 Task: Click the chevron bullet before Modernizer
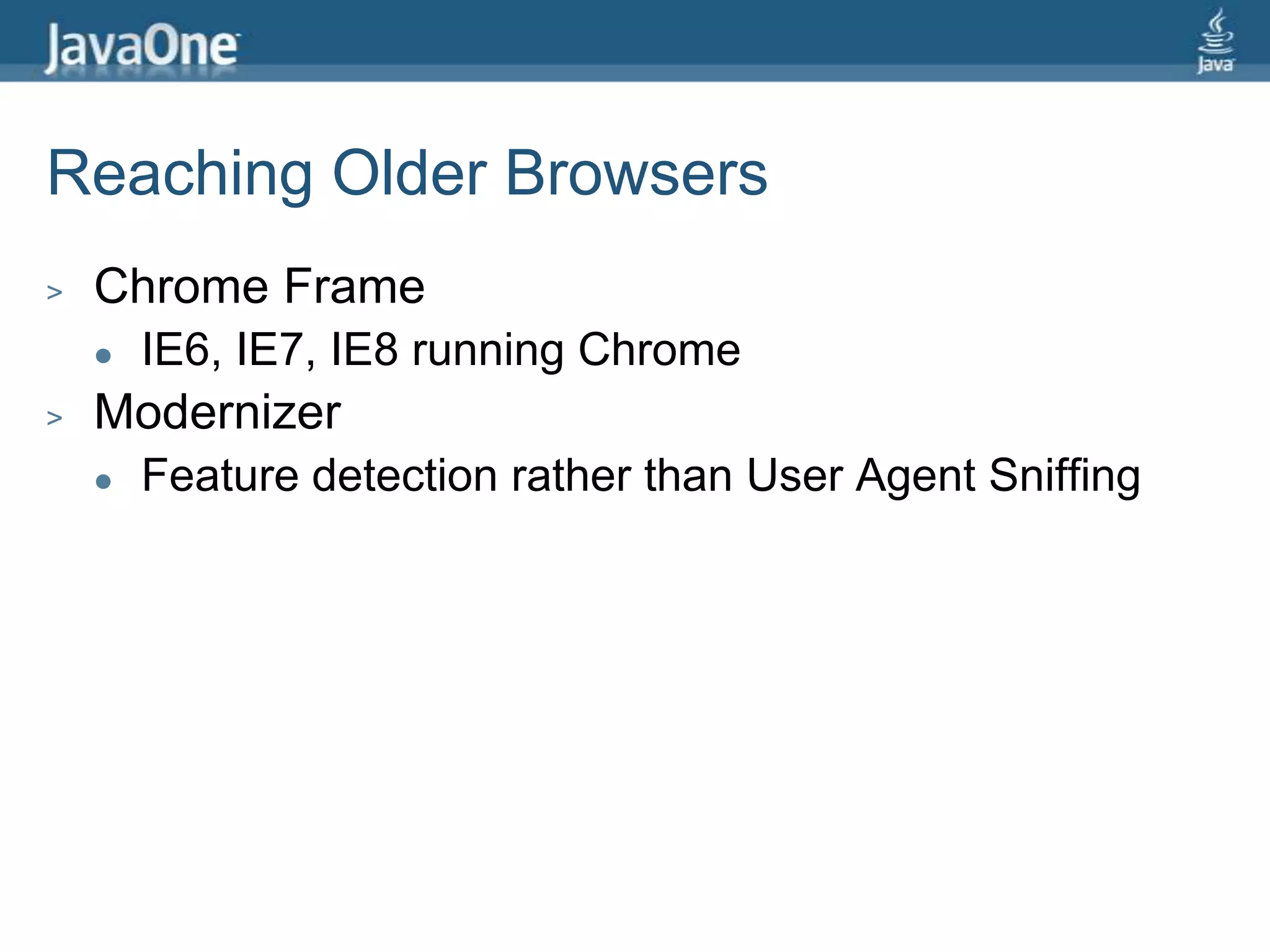[x=55, y=418]
